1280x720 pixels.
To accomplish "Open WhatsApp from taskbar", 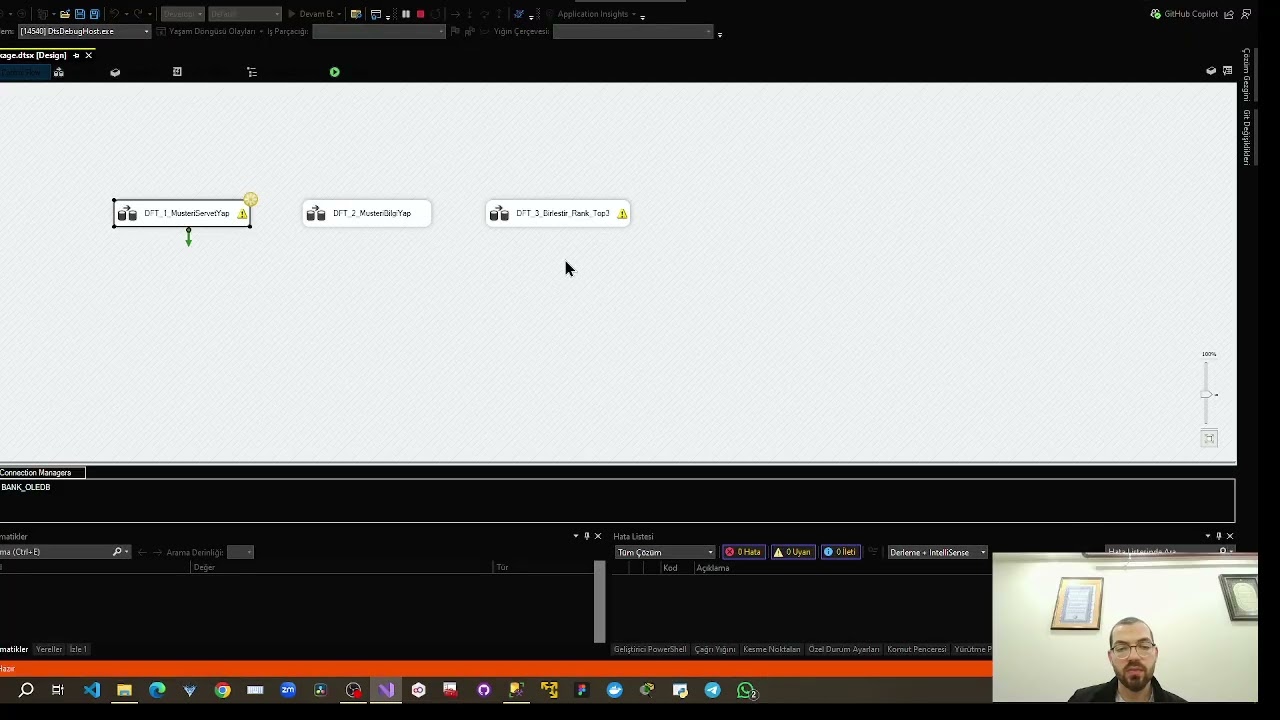I will pyautogui.click(x=745, y=690).
